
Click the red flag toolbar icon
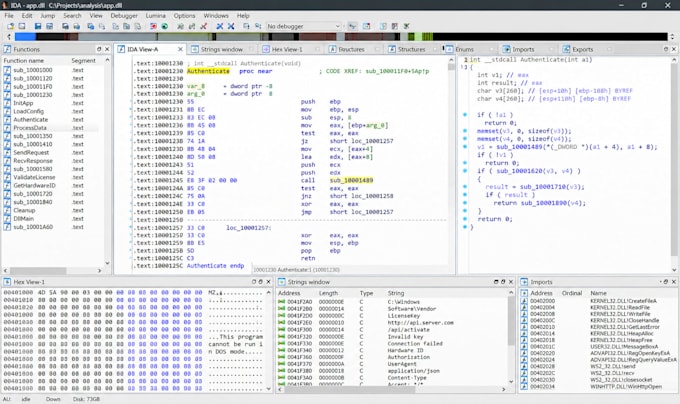click(x=153, y=26)
